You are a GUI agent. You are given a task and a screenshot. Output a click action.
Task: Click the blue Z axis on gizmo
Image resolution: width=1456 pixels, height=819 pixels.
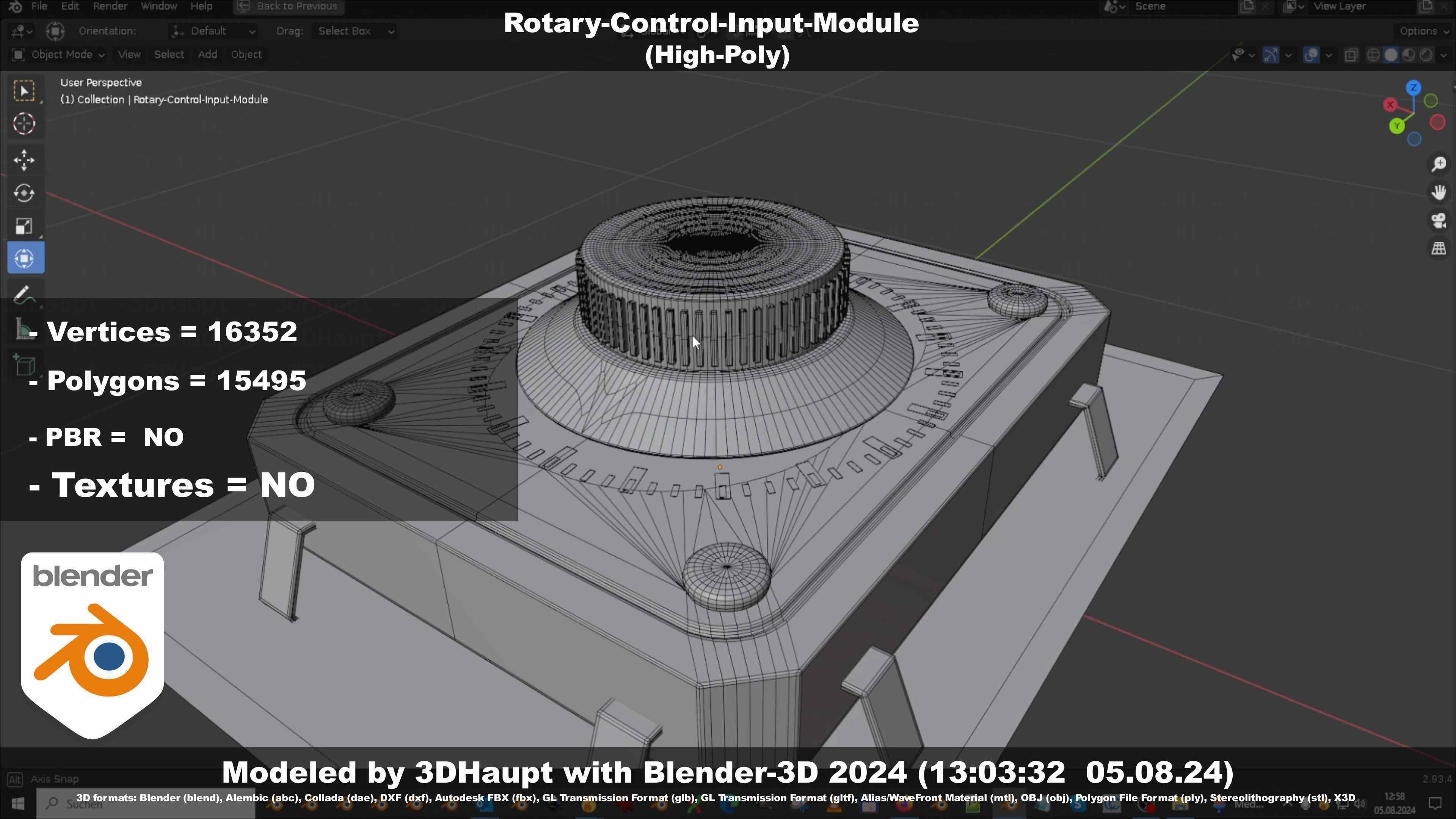click(x=1414, y=88)
